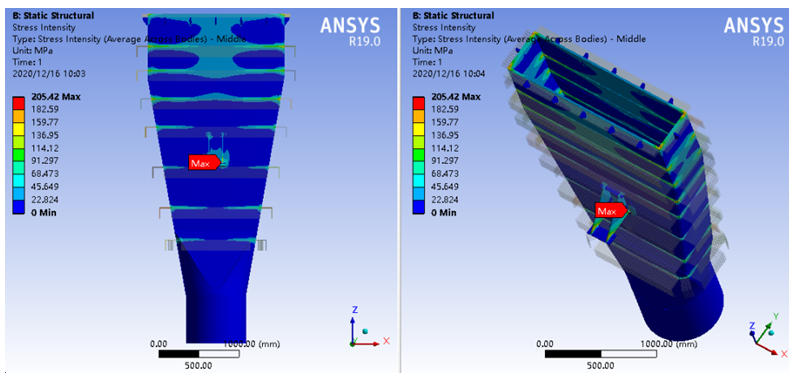This screenshot has height=387, width=796.
Task: Click '500.00' ruler label in right view
Action: pos(601,366)
